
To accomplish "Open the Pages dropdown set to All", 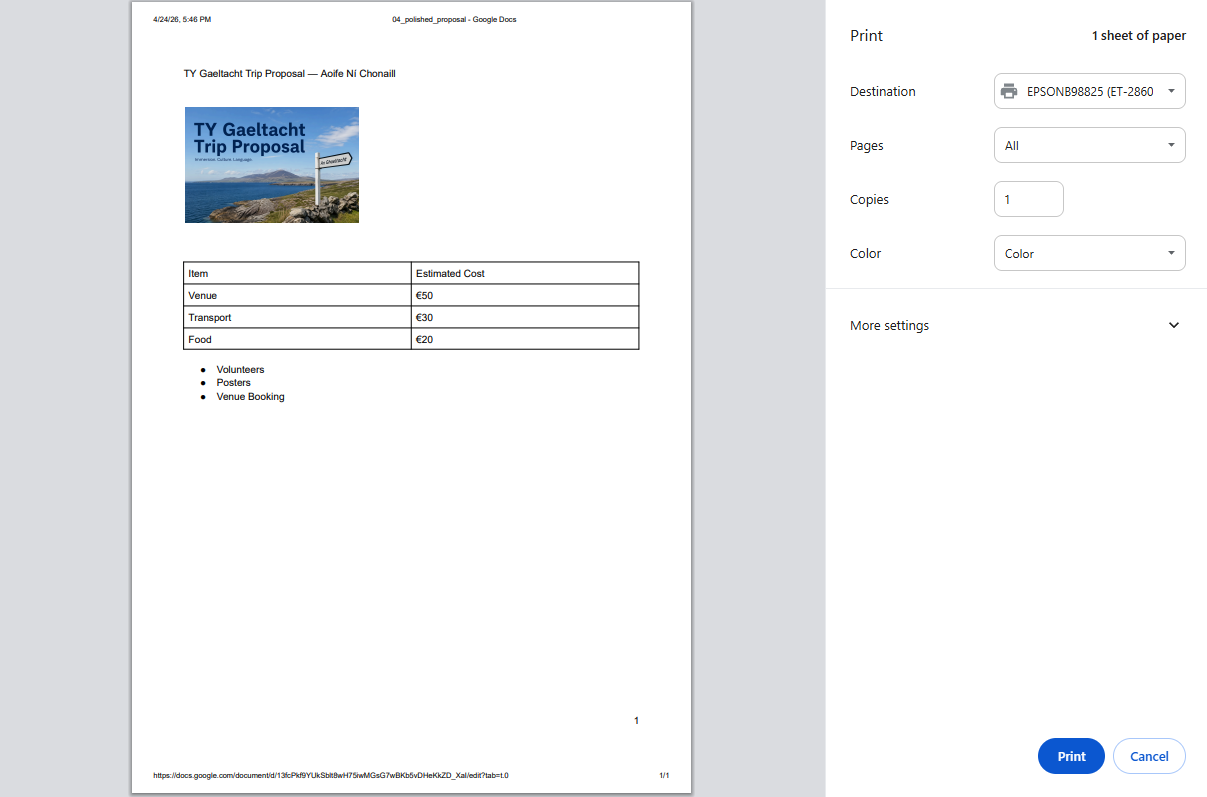I will coord(1090,145).
